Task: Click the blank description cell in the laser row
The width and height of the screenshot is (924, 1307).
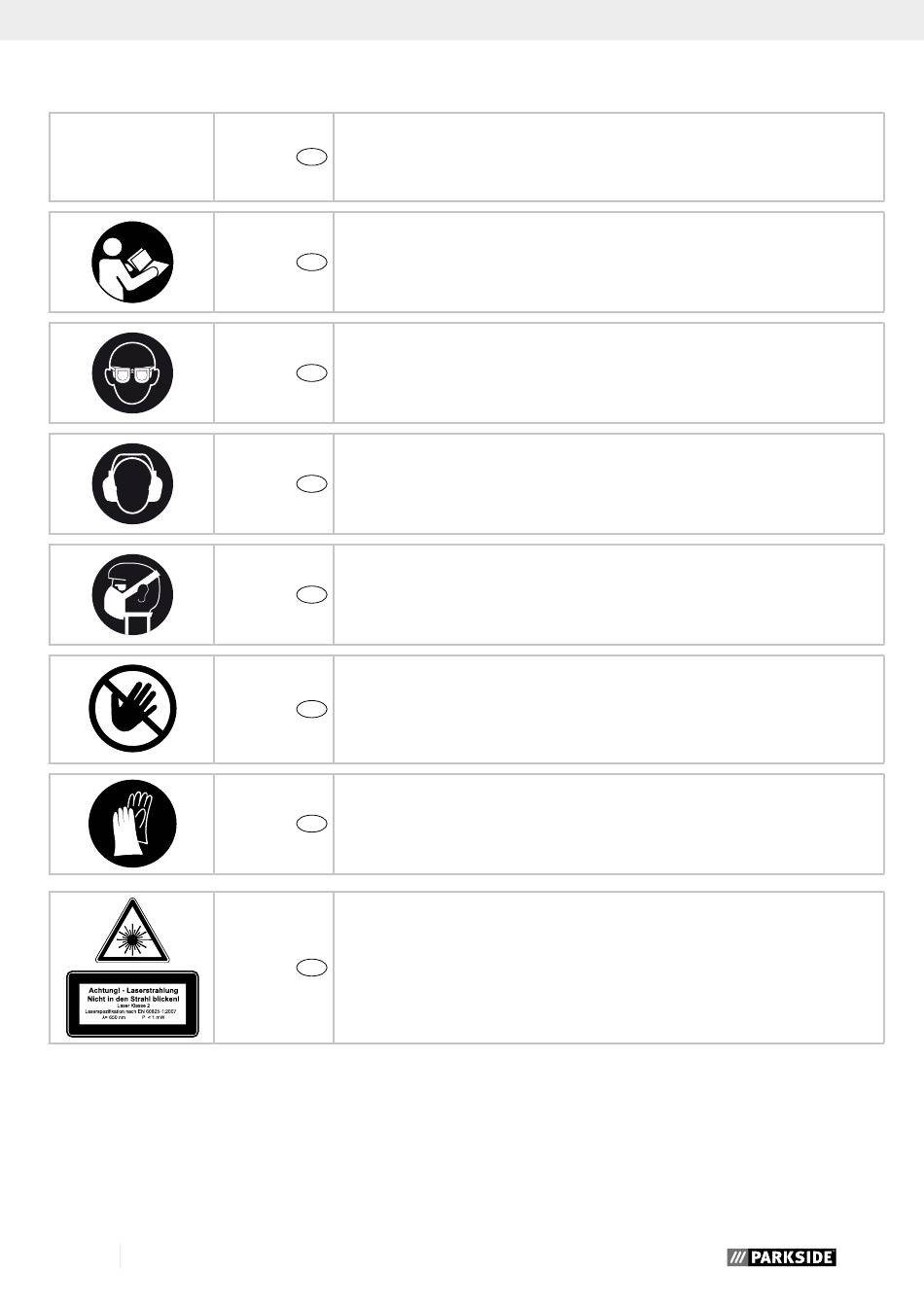Action: coord(609,968)
